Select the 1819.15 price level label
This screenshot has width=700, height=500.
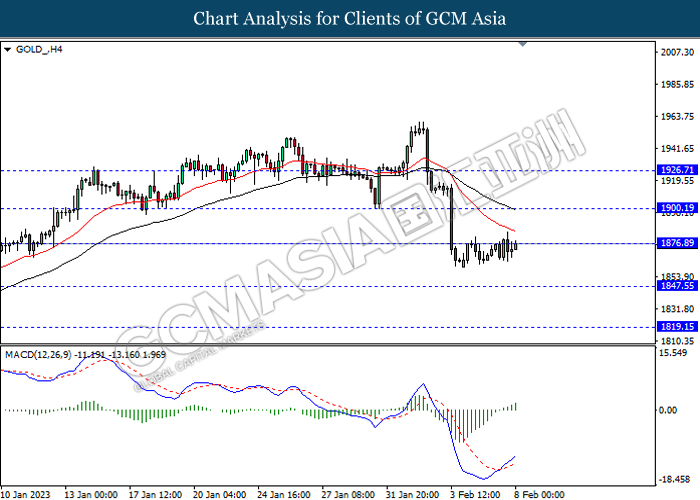pyautogui.click(x=677, y=327)
